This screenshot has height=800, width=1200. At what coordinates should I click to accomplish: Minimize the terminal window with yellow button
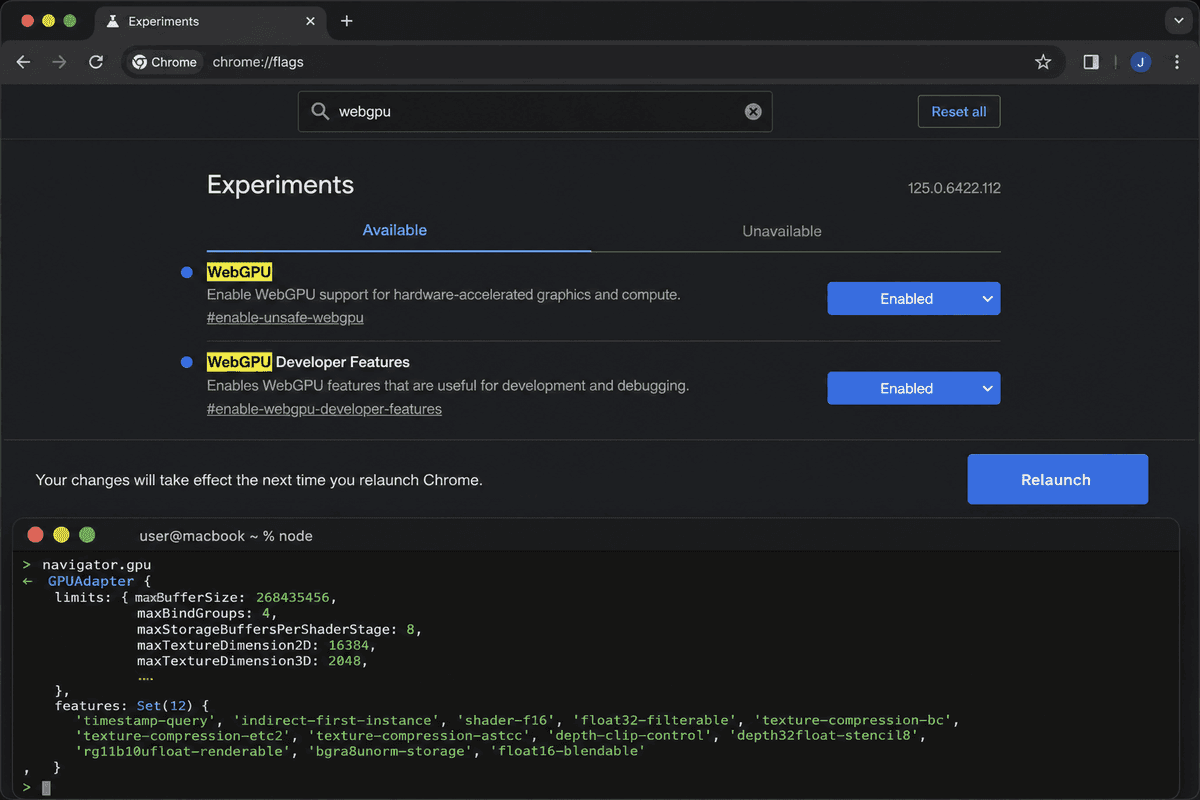(x=61, y=535)
